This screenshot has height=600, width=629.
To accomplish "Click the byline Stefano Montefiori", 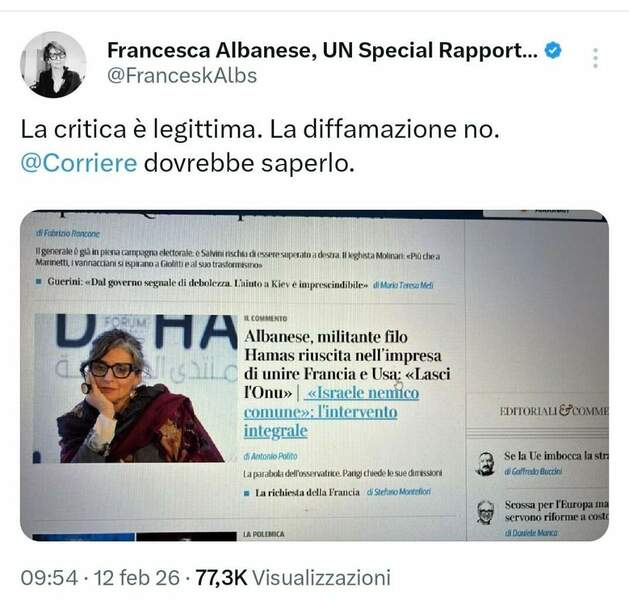I will coord(399,492).
